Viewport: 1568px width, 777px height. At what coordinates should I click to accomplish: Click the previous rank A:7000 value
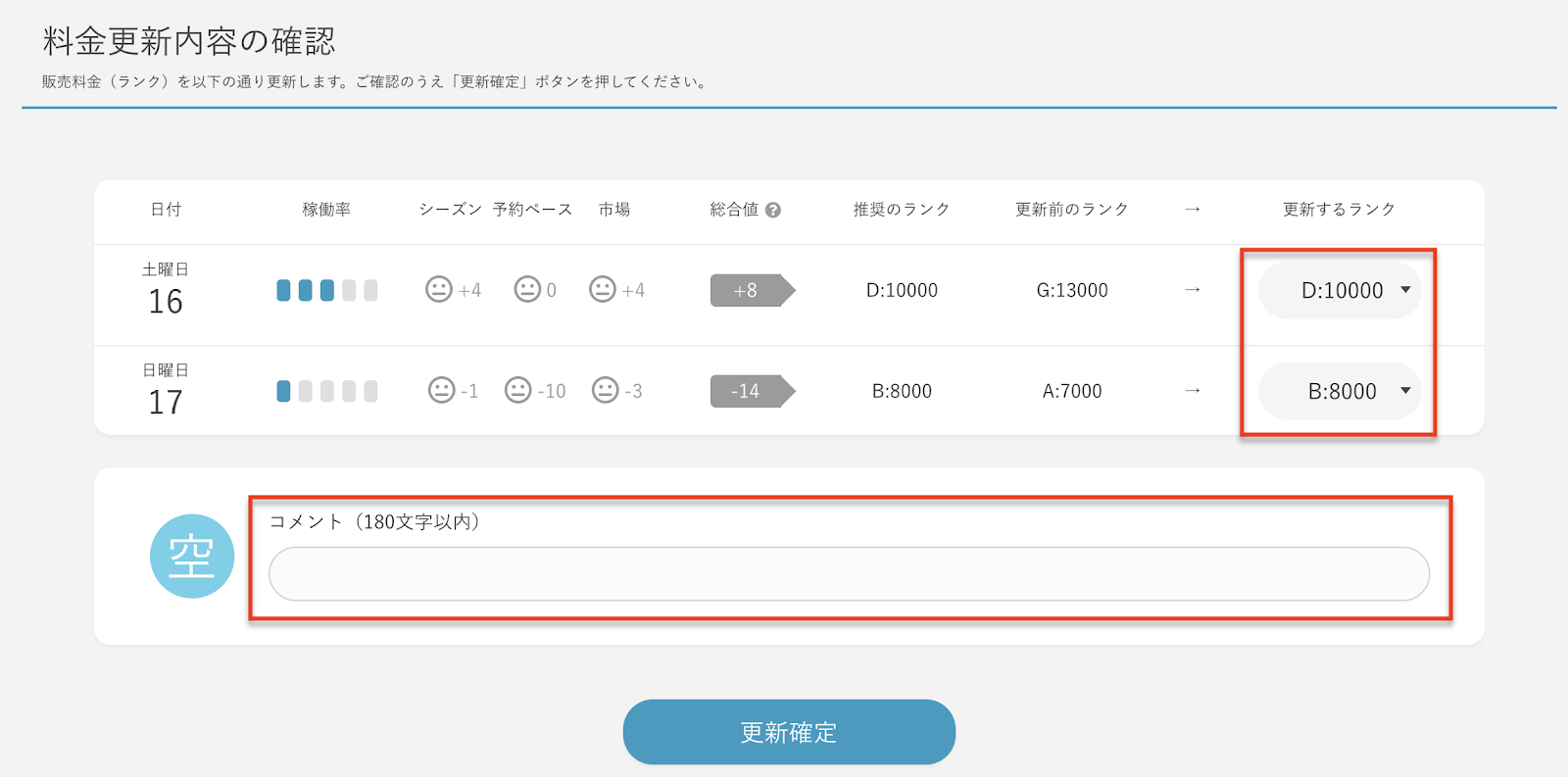click(x=1072, y=391)
